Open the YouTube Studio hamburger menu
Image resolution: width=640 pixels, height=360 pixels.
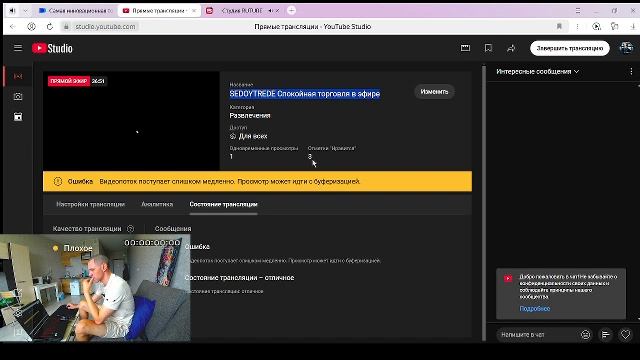click(x=18, y=48)
